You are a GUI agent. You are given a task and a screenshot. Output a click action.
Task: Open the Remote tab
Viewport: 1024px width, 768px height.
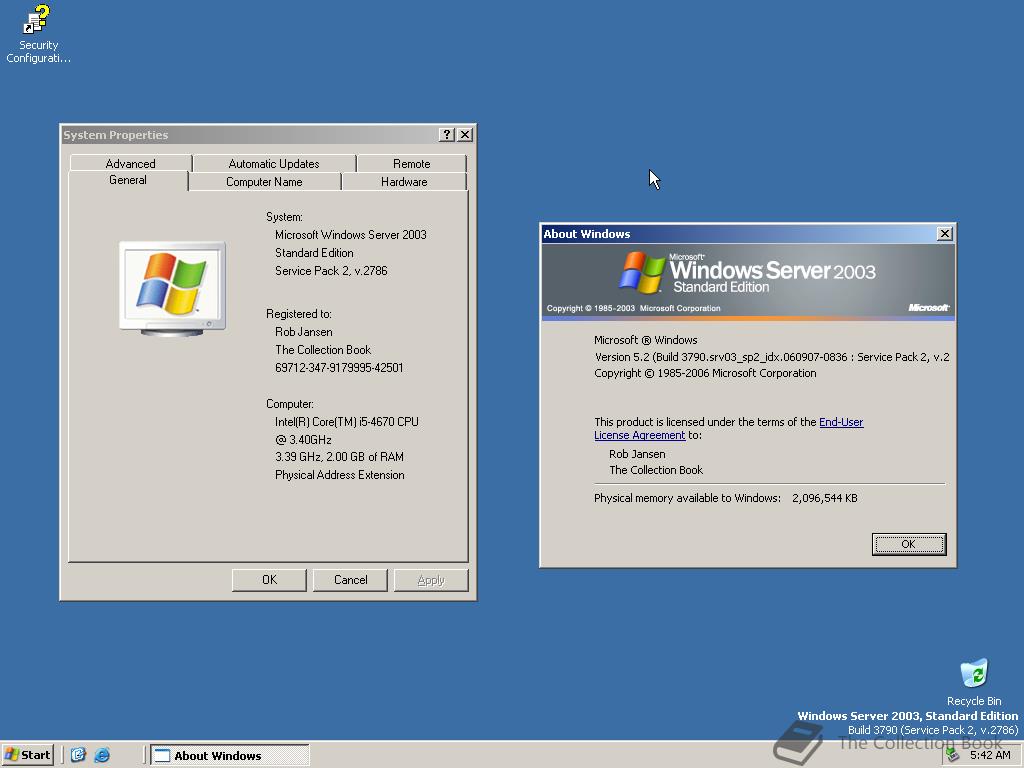coord(411,163)
